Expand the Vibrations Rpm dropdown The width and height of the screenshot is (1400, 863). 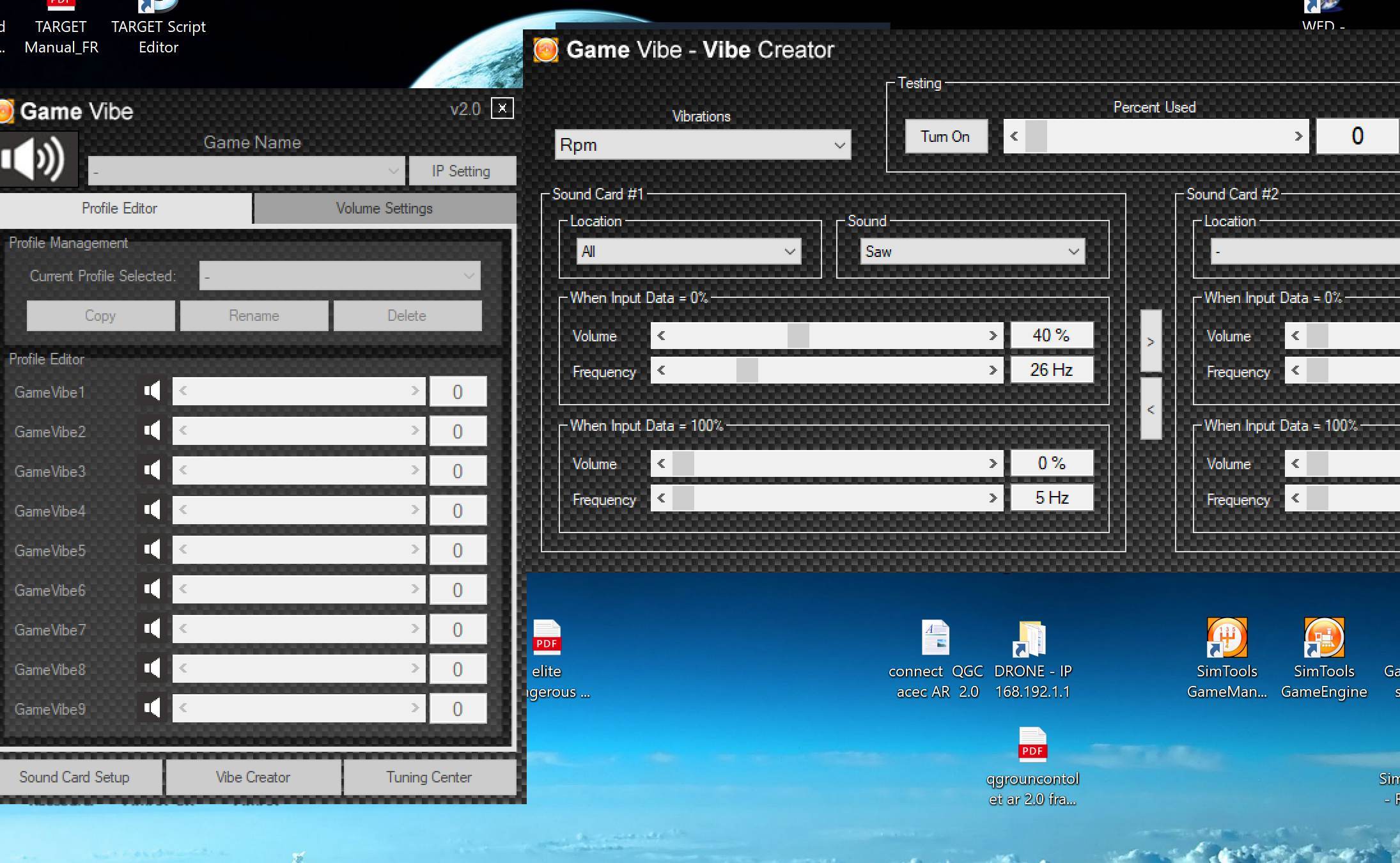tap(703, 145)
